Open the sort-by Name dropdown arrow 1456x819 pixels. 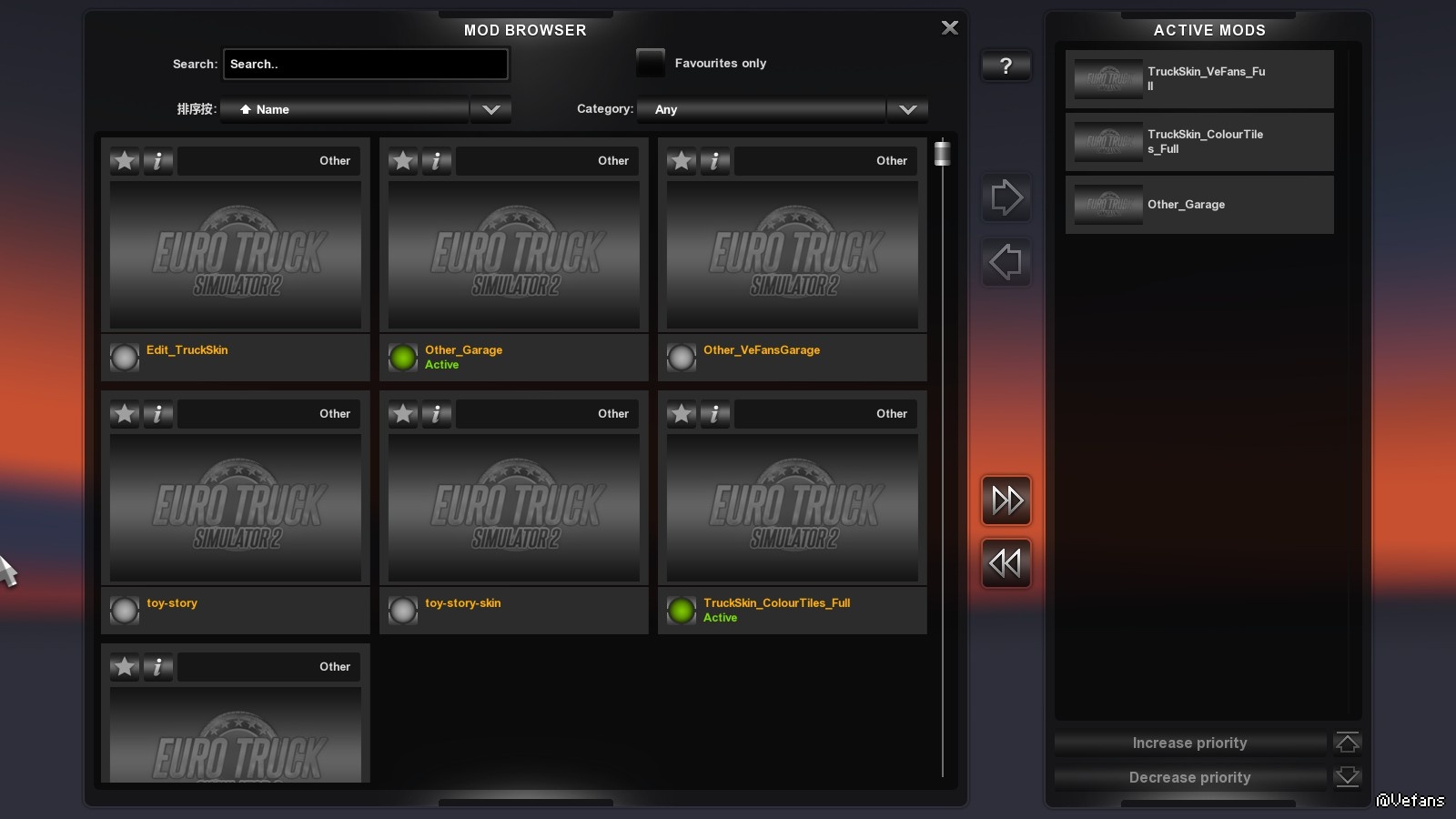pyautogui.click(x=491, y=109)
